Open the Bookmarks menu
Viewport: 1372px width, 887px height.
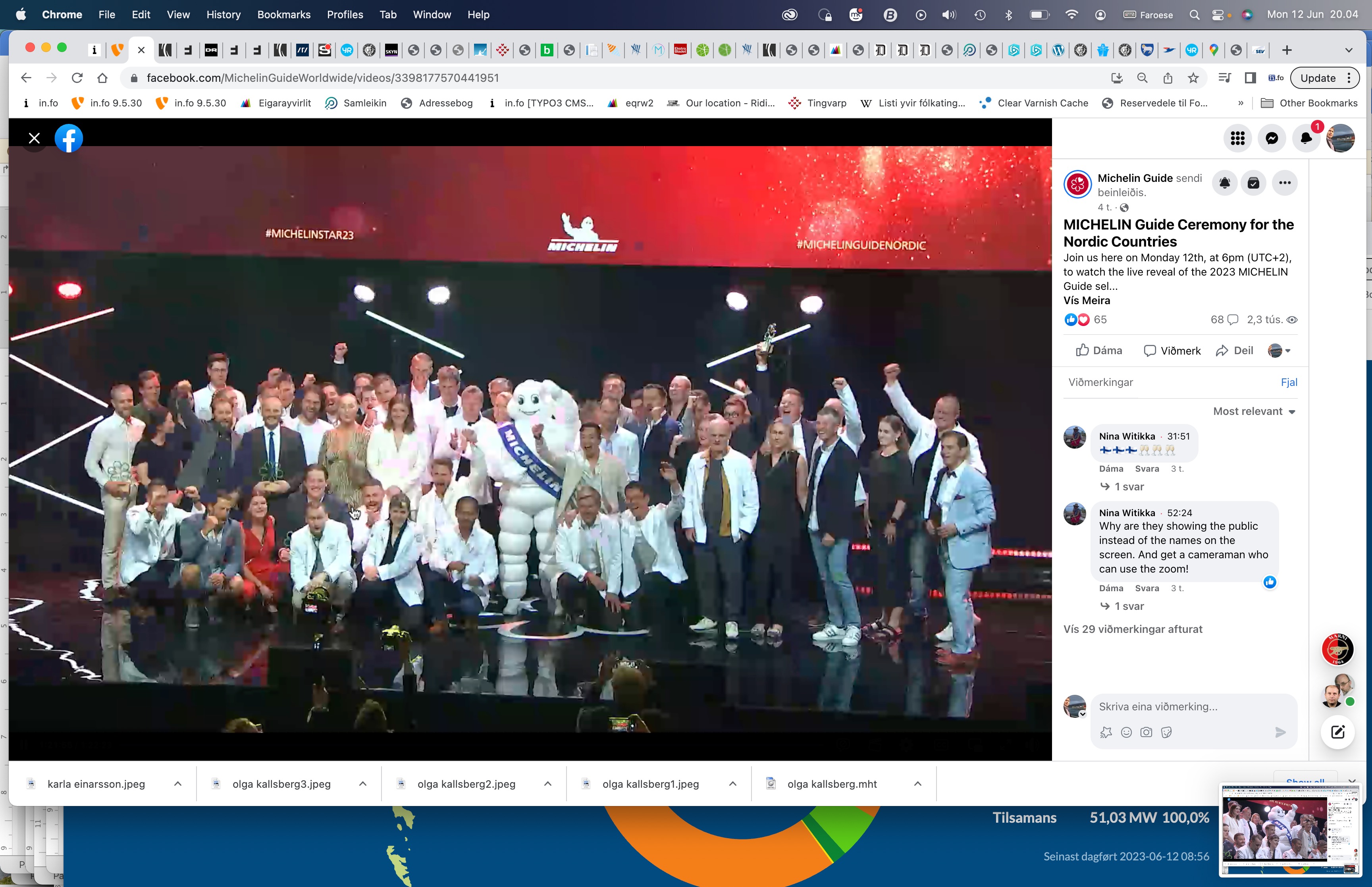pos(284,14)
